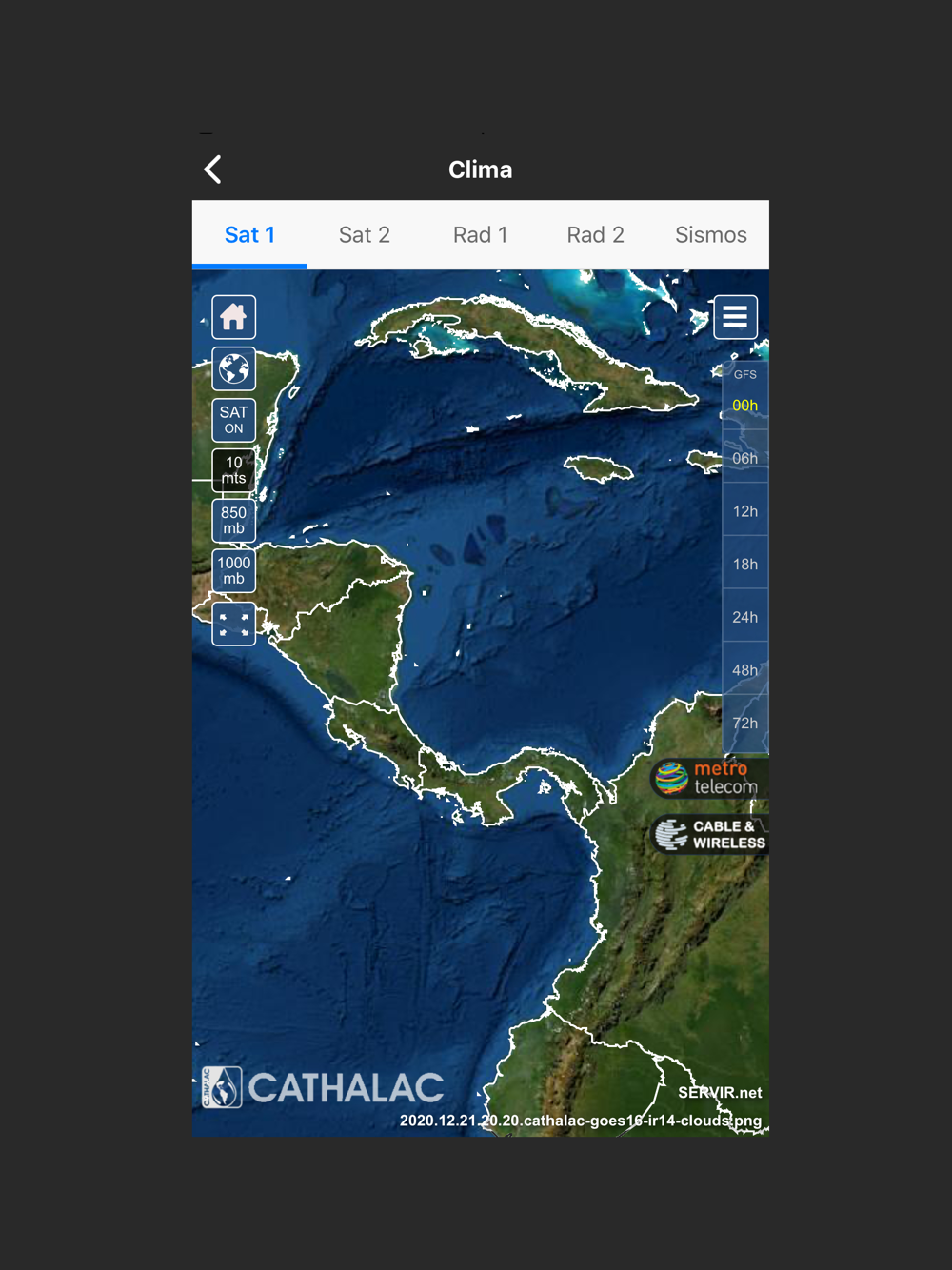
Task: Switch to the Sat 2 tab
Action: click(x=365, y=235)
